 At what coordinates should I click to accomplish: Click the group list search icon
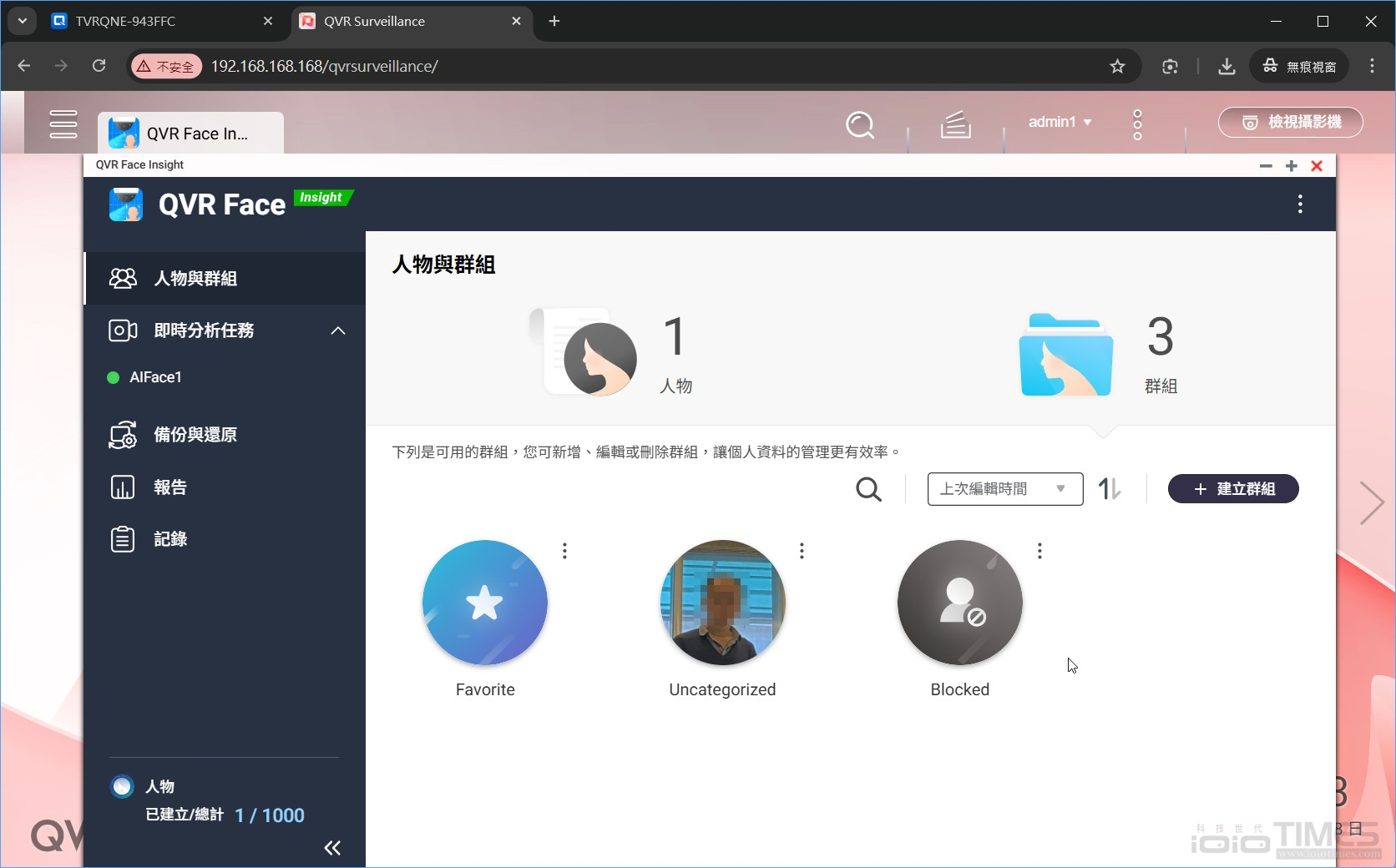[868, 489]
